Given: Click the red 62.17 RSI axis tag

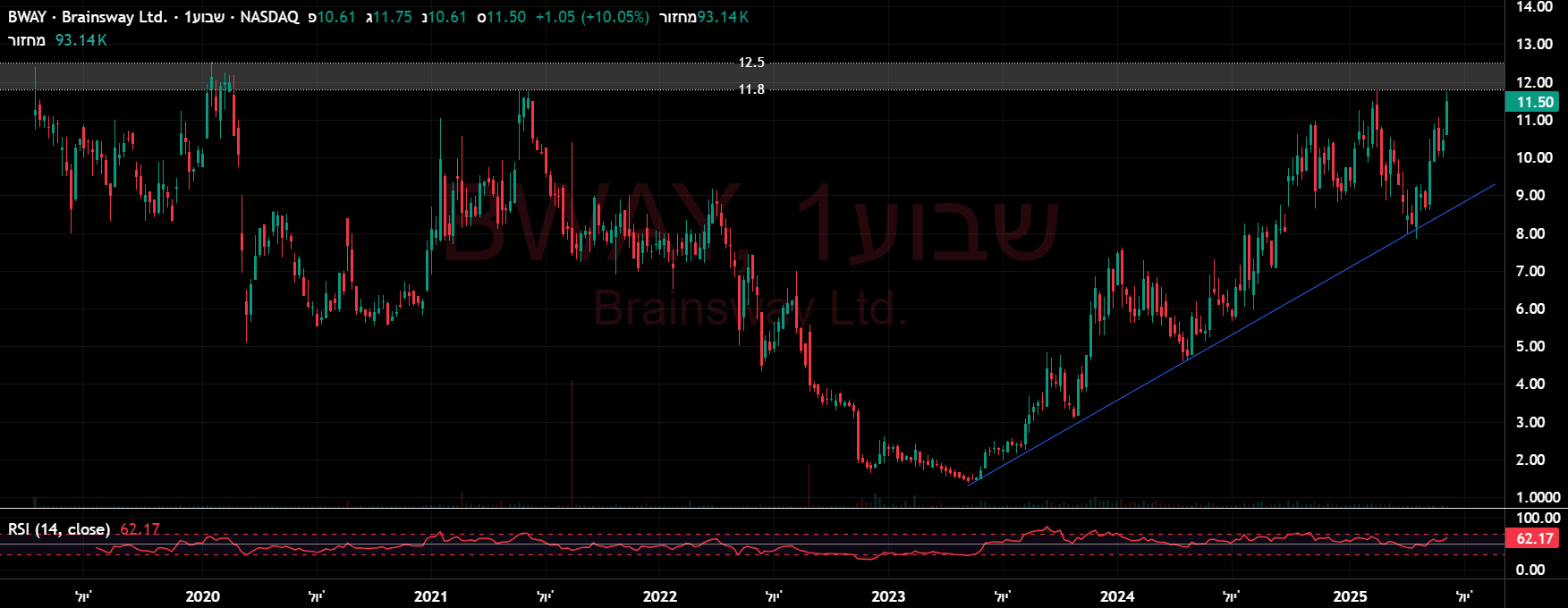Looking at the screenshot, I should [1534, 538].
